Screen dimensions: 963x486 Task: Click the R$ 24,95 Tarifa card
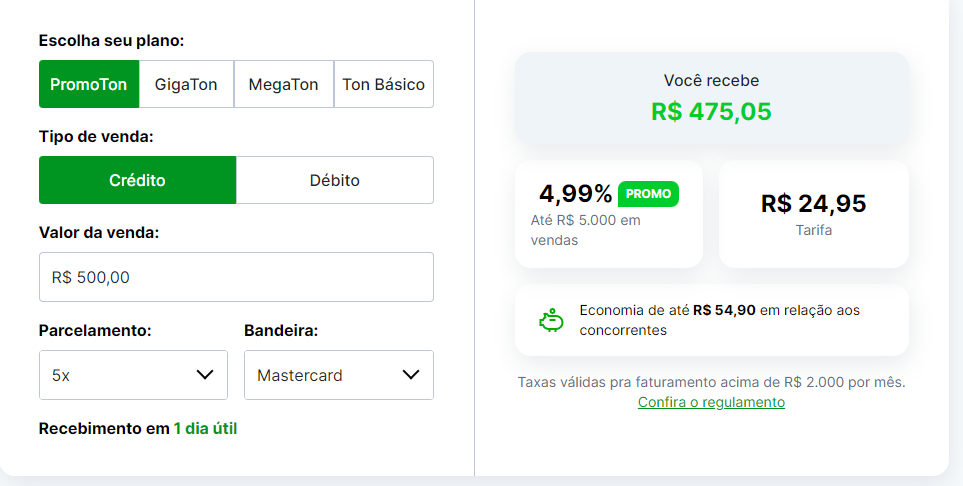[814, 214]
